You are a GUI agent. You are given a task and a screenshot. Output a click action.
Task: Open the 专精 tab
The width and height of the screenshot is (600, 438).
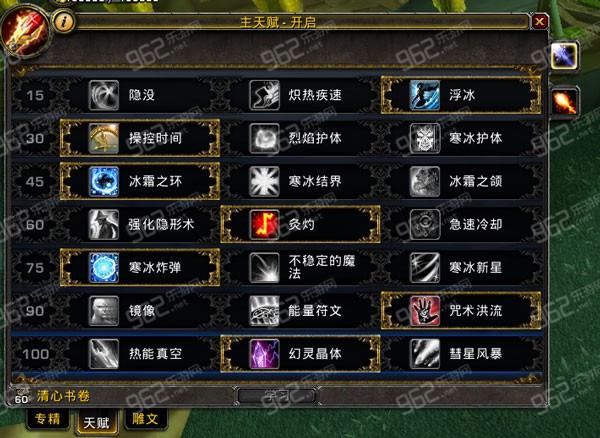[48, 419]
